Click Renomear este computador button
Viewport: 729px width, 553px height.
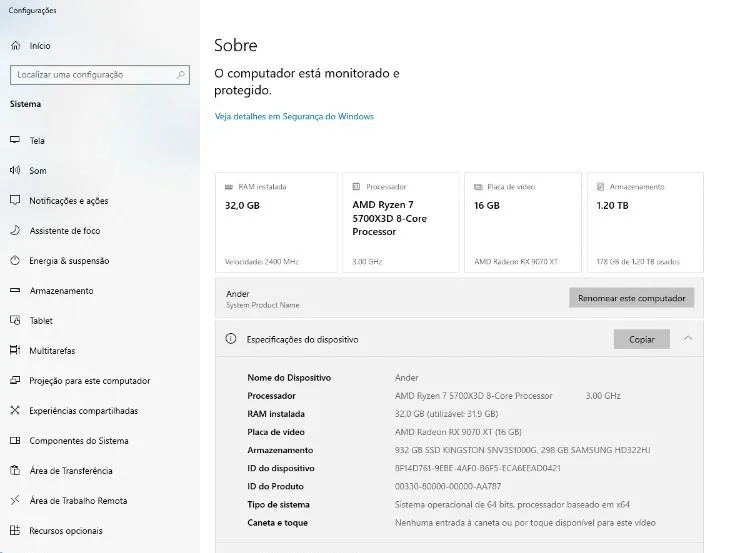pyautogui.click(x=631, y=298)
